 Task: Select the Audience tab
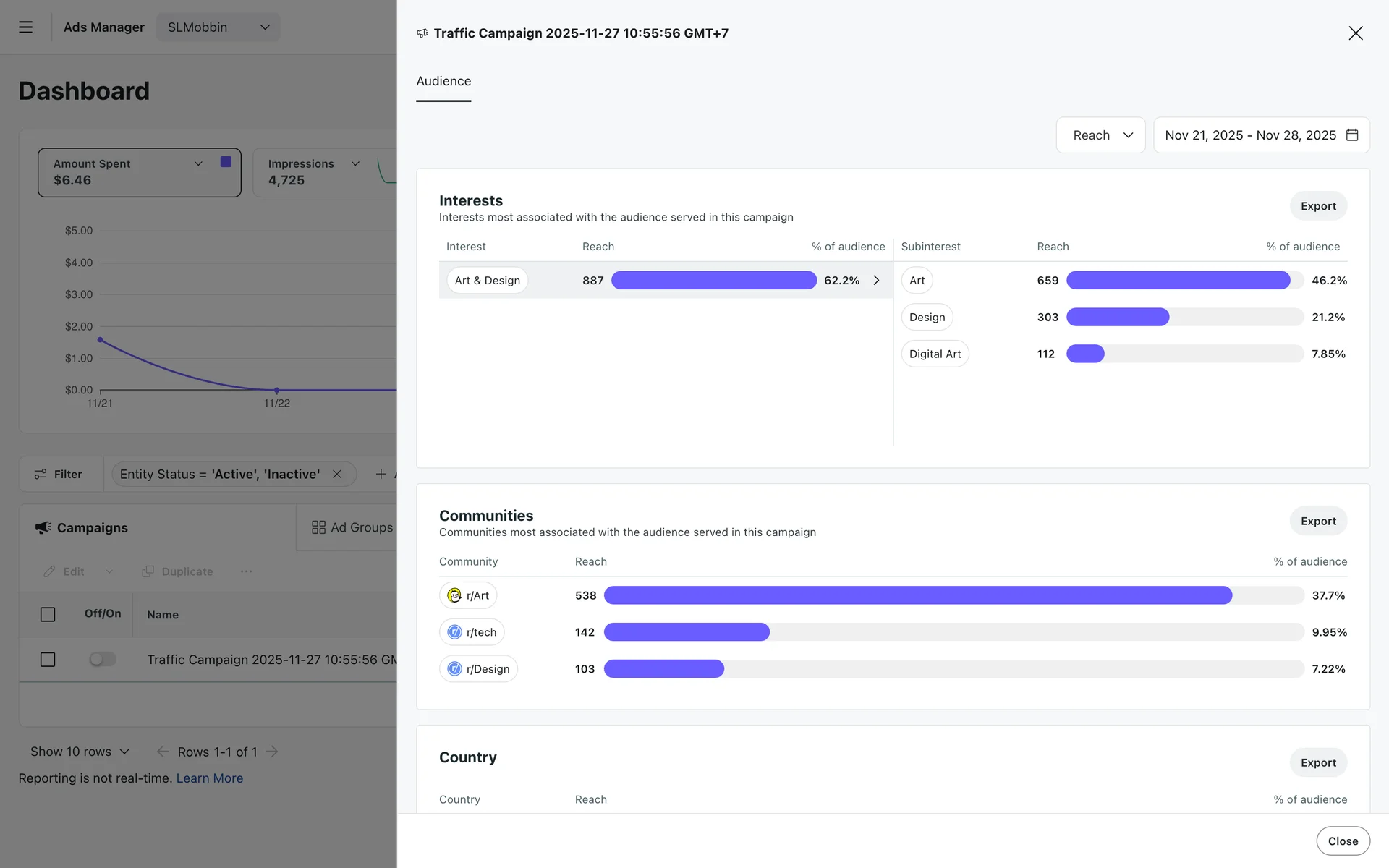(x=443, y=82)
